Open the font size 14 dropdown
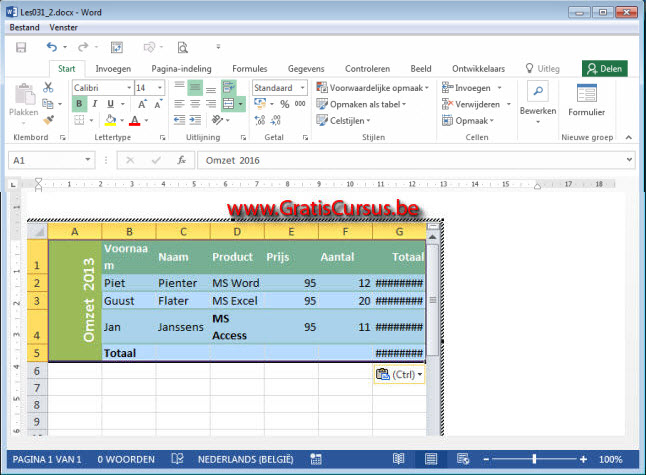This screenshot has height=475, width=646. click(x=160, y=88)
